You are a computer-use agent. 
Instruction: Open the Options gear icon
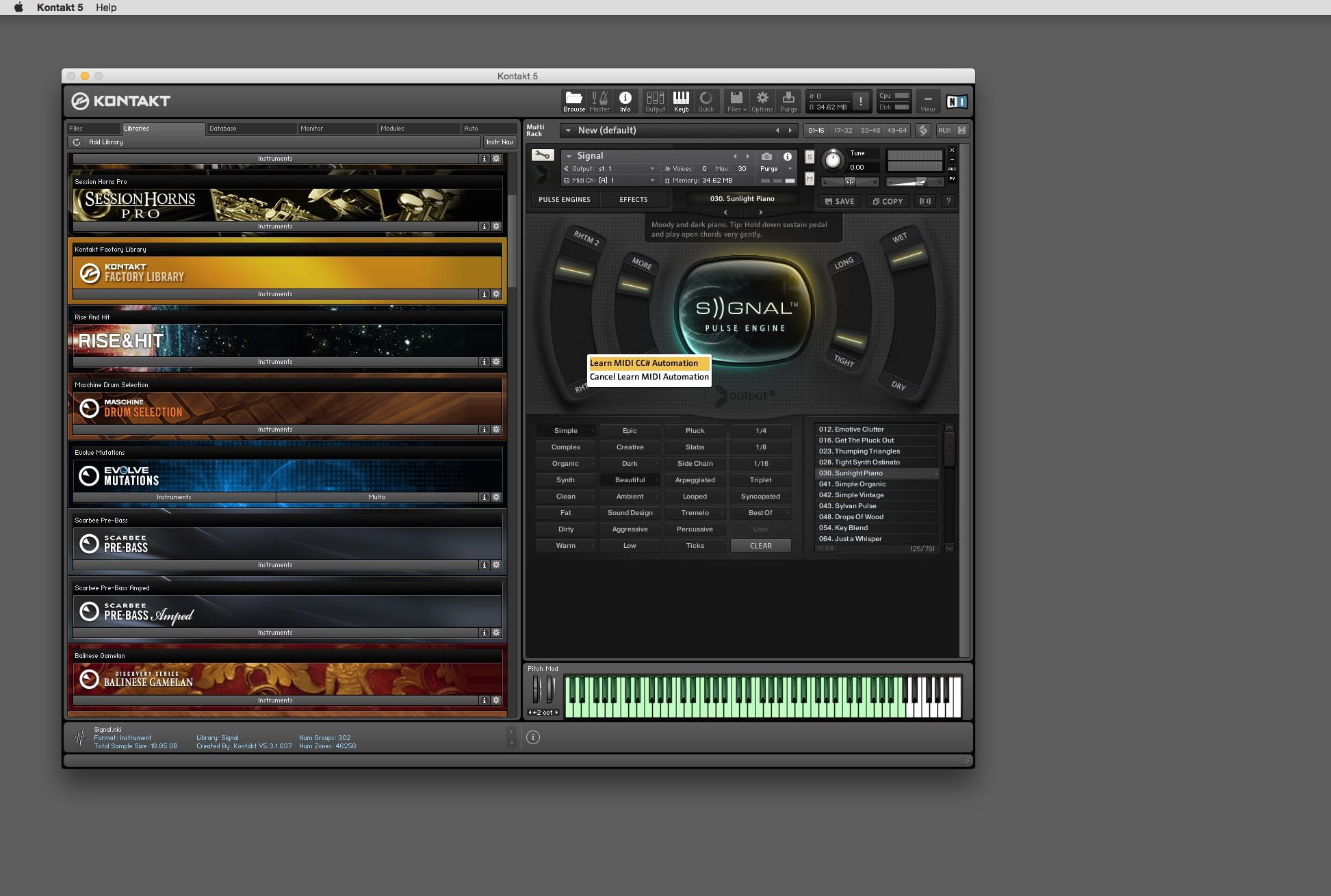762,101
